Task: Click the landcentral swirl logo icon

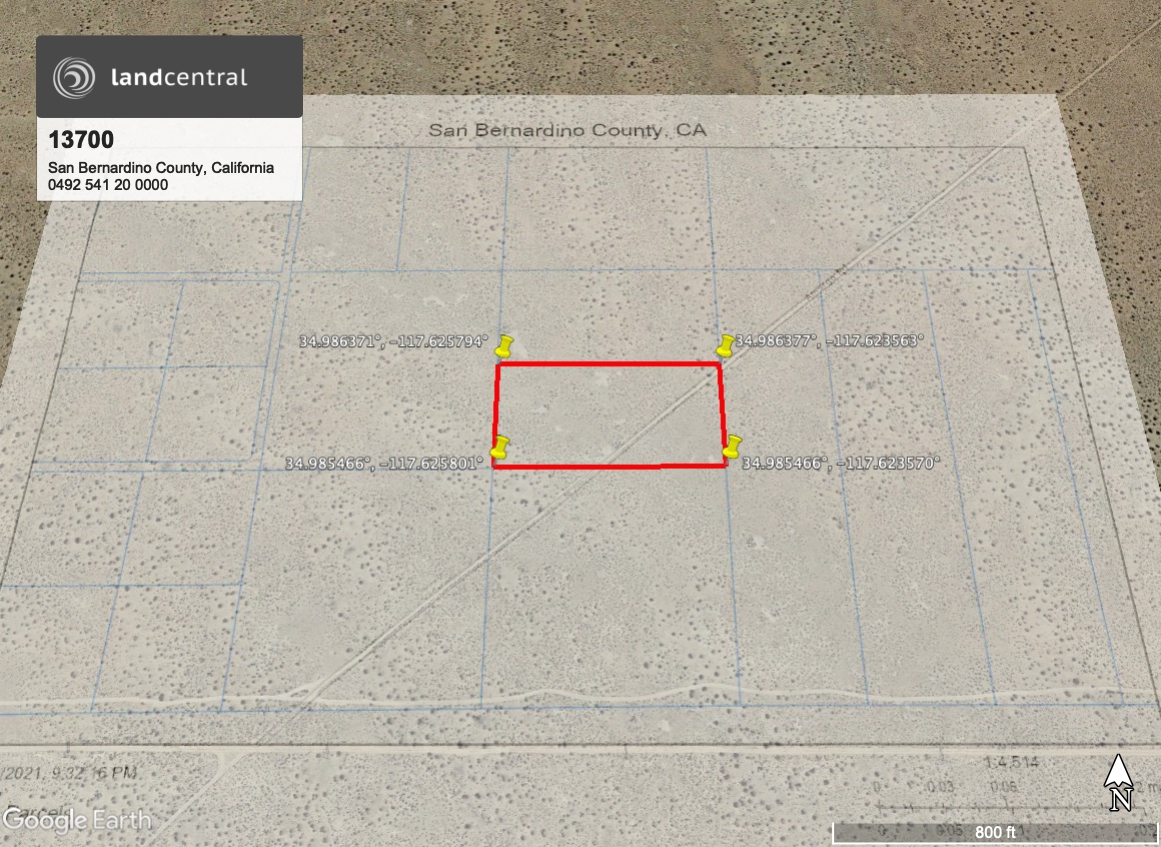Action: point(75,77)
